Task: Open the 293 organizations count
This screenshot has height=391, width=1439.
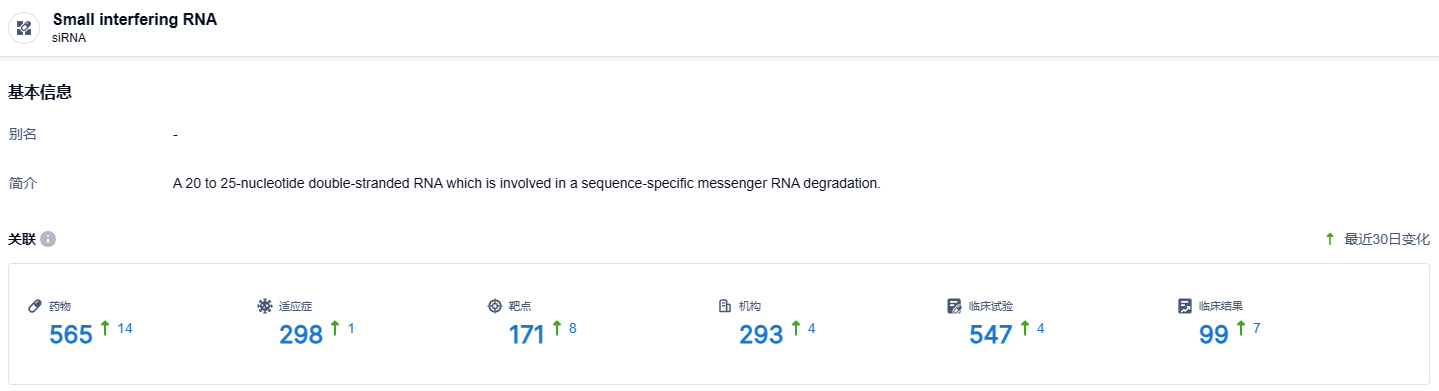Action: (761, 335)
